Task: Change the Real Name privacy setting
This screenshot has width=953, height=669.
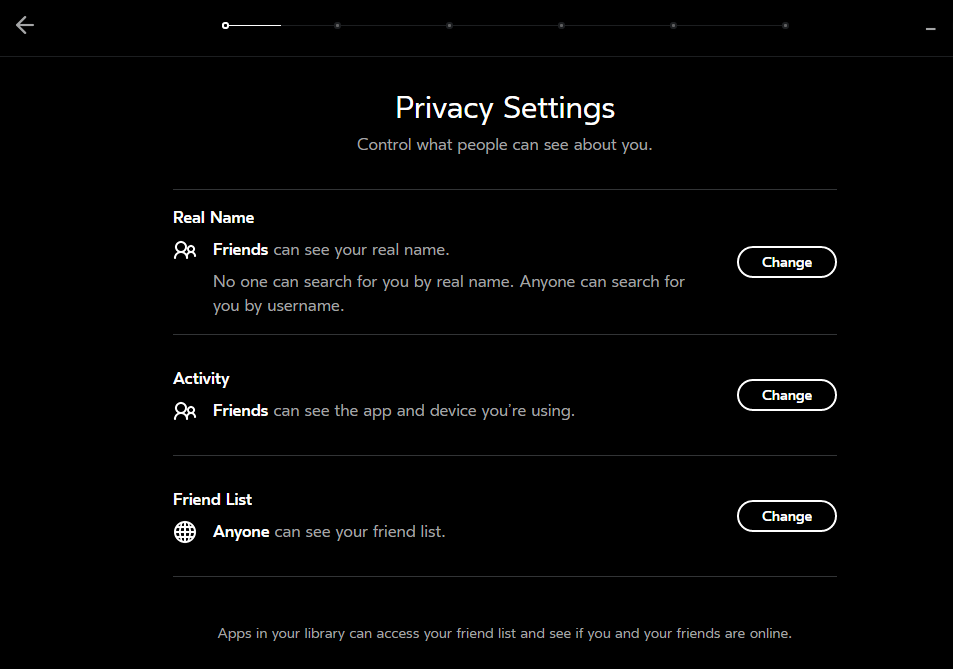Action: (787, 262)
